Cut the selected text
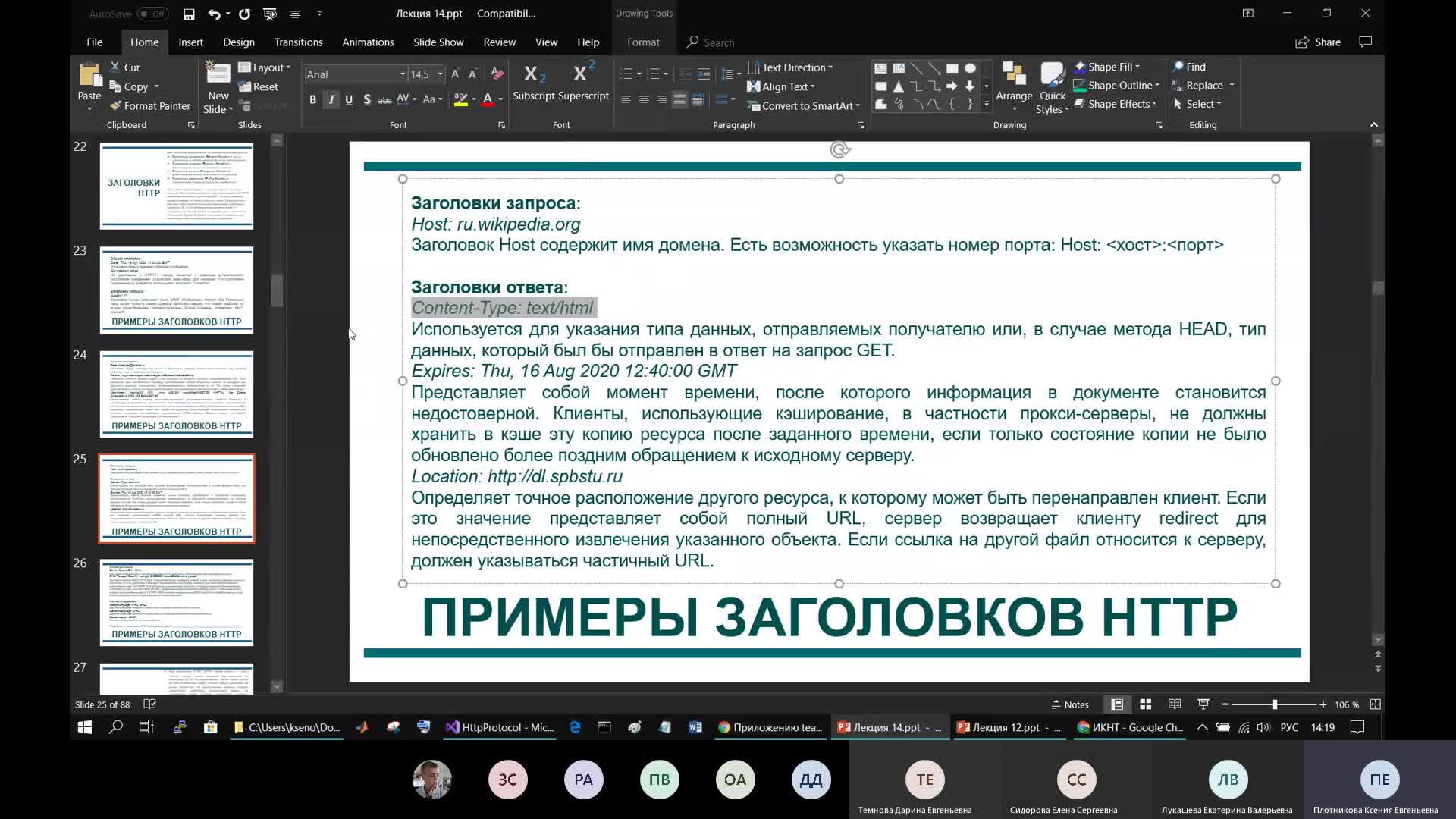Screen dimensions: 1456x819 coord(125,67)
